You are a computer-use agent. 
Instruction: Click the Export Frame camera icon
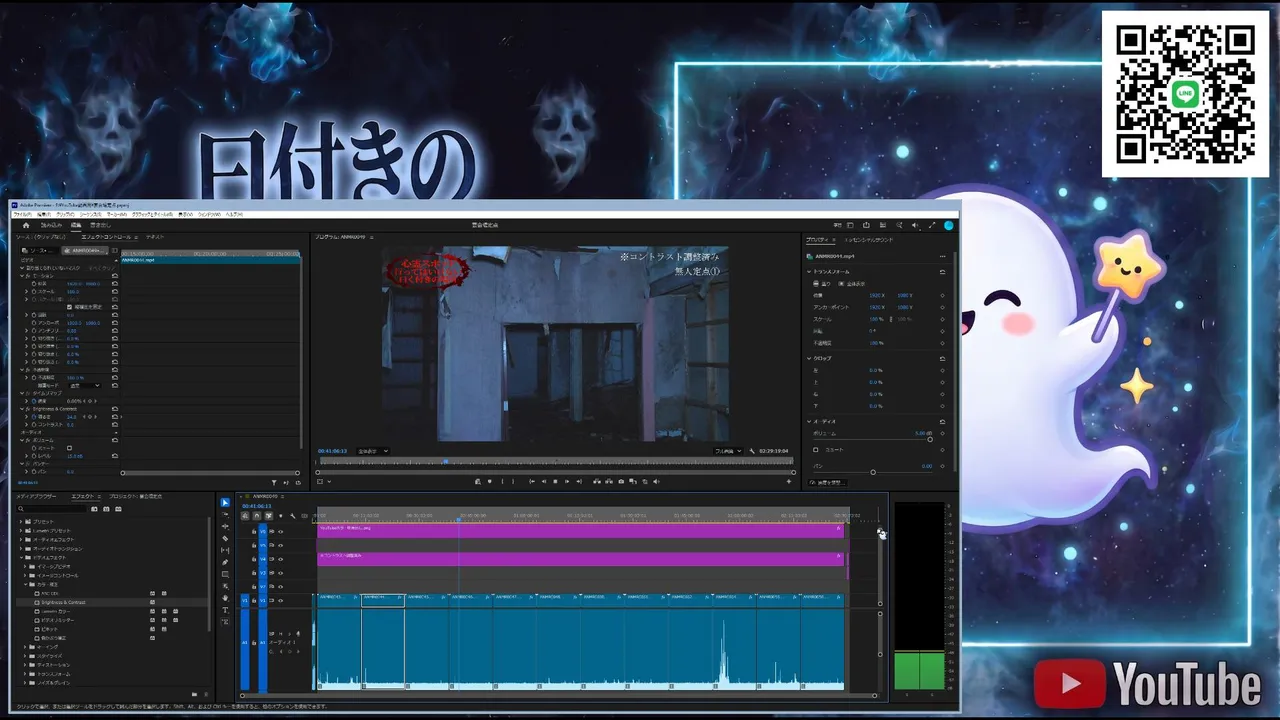[x=621, y=481]
